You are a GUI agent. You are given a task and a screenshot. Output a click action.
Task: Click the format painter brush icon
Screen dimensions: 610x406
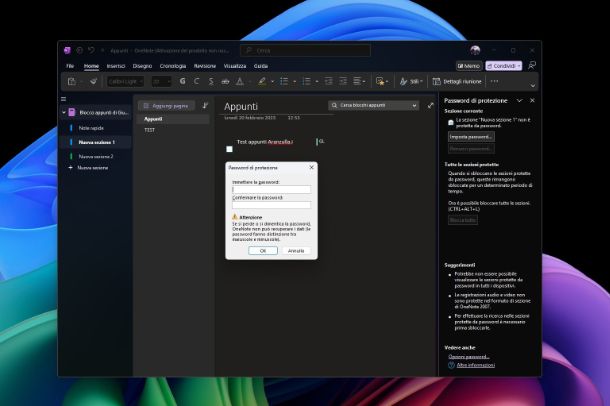pos(93,81)
